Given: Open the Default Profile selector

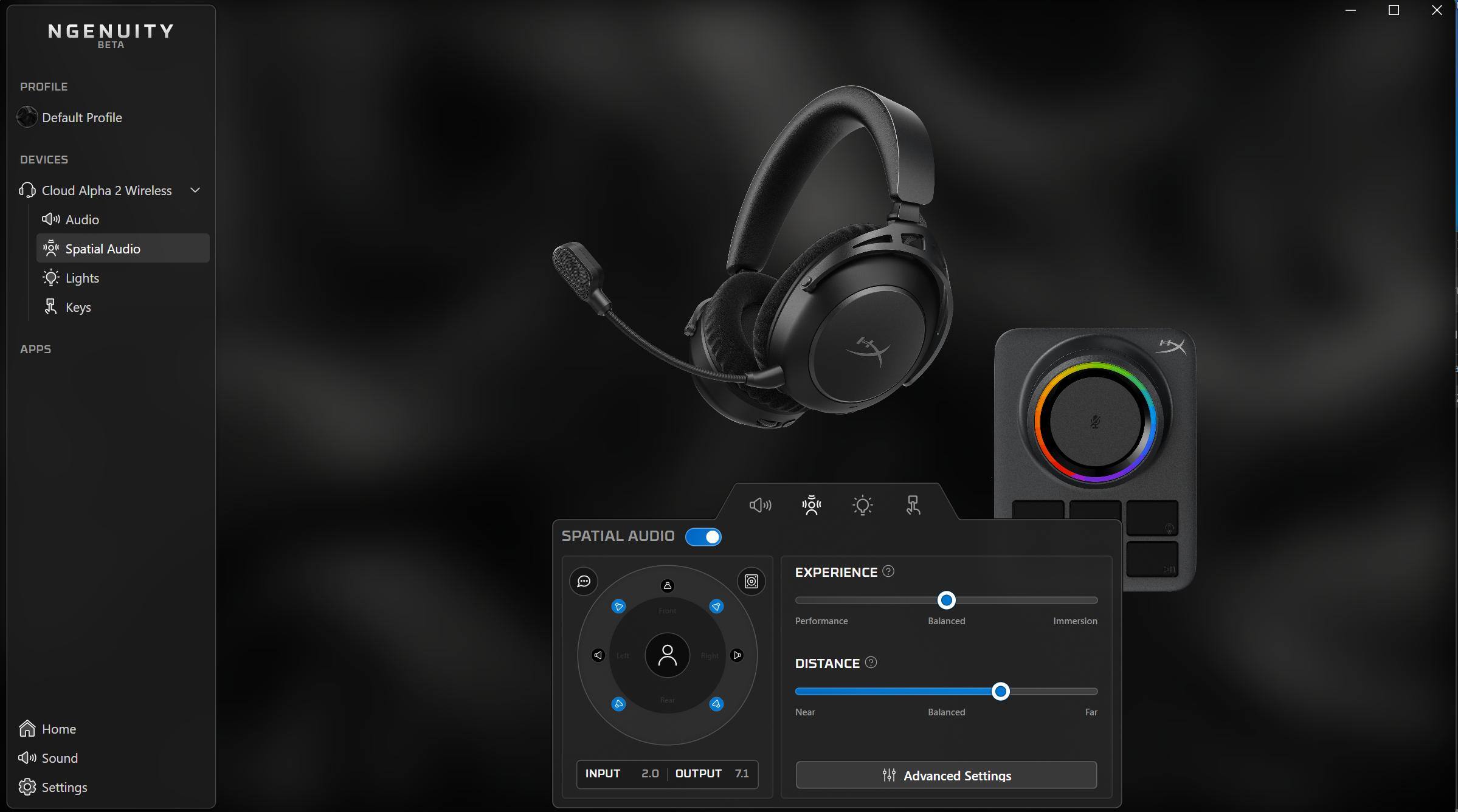Looking at the screenshot, I should pos(81,117).
